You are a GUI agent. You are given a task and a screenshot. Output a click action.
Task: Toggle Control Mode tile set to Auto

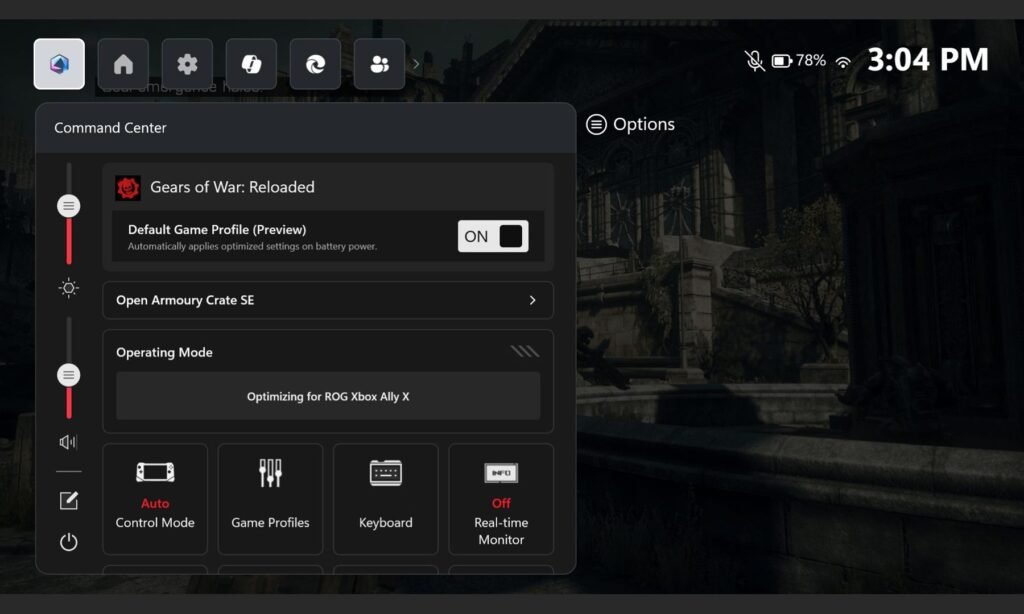(x=155, y=498)
